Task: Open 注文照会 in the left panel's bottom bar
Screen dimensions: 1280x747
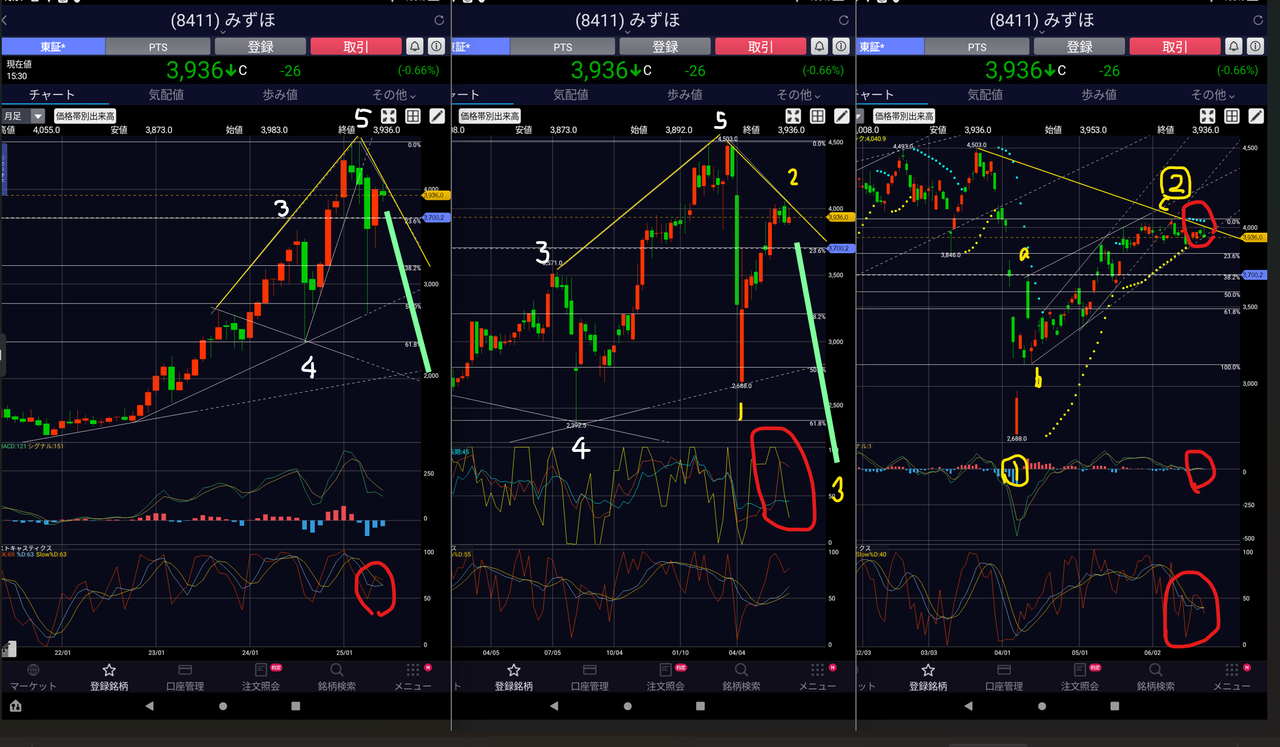Action: tap(261, 677)
